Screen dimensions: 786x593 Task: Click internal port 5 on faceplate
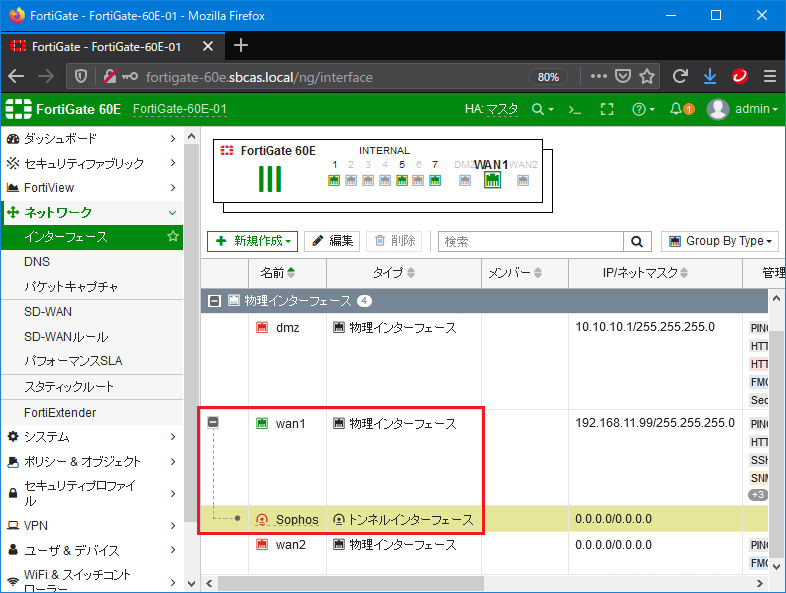402,180
